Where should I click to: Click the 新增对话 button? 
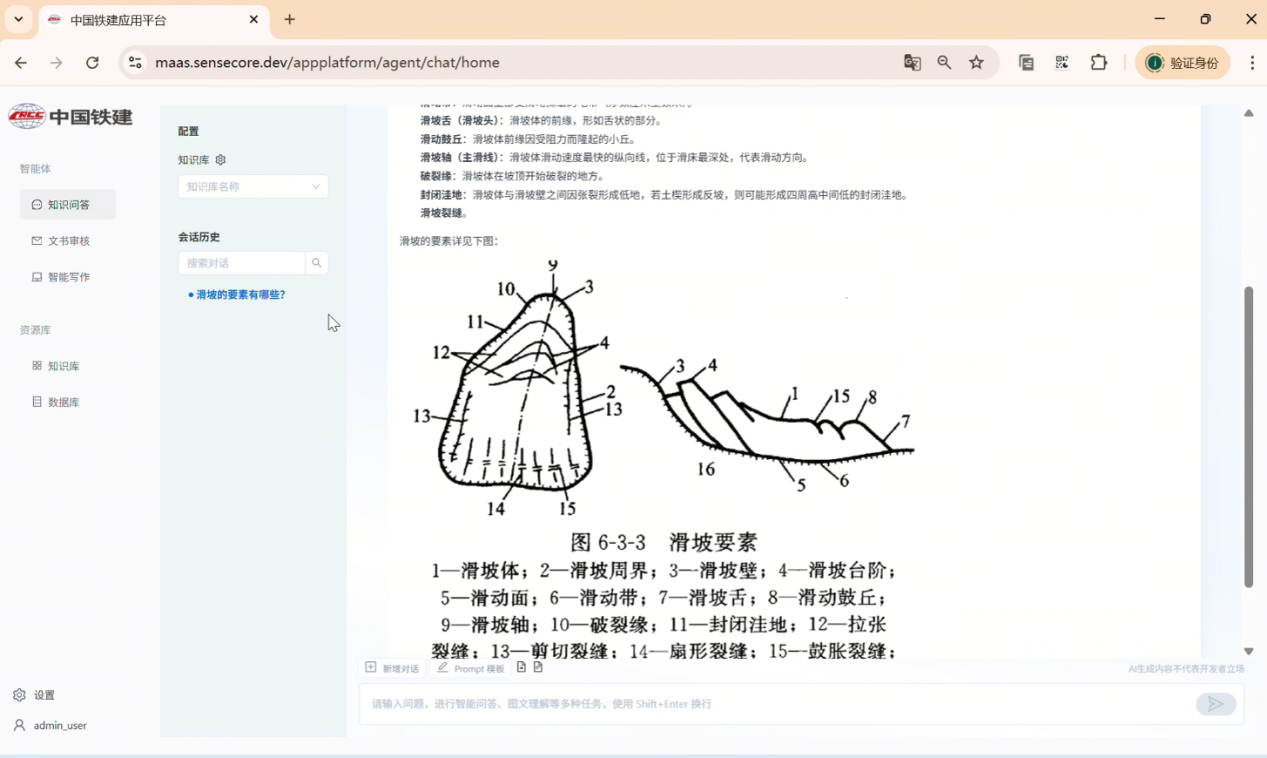392,668
